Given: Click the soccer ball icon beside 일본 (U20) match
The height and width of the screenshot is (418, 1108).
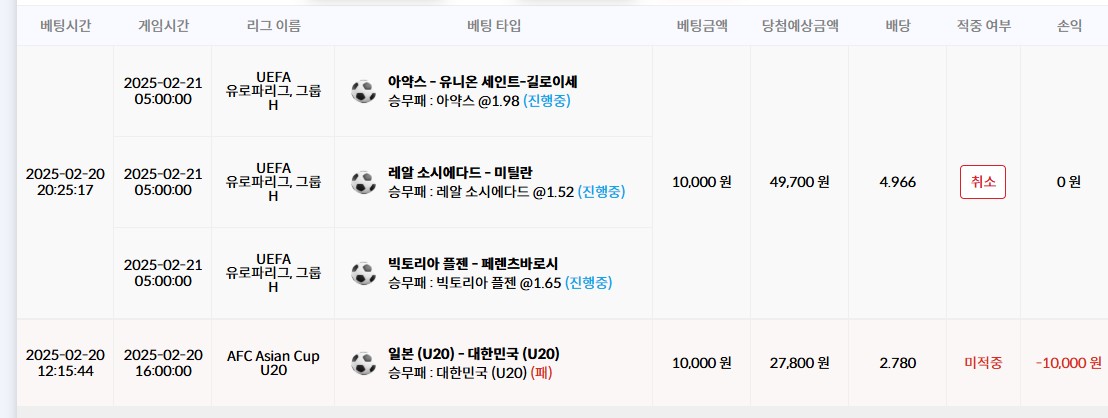Looking at the screenshot, I should pyautogui.click(x=363, y=363).
